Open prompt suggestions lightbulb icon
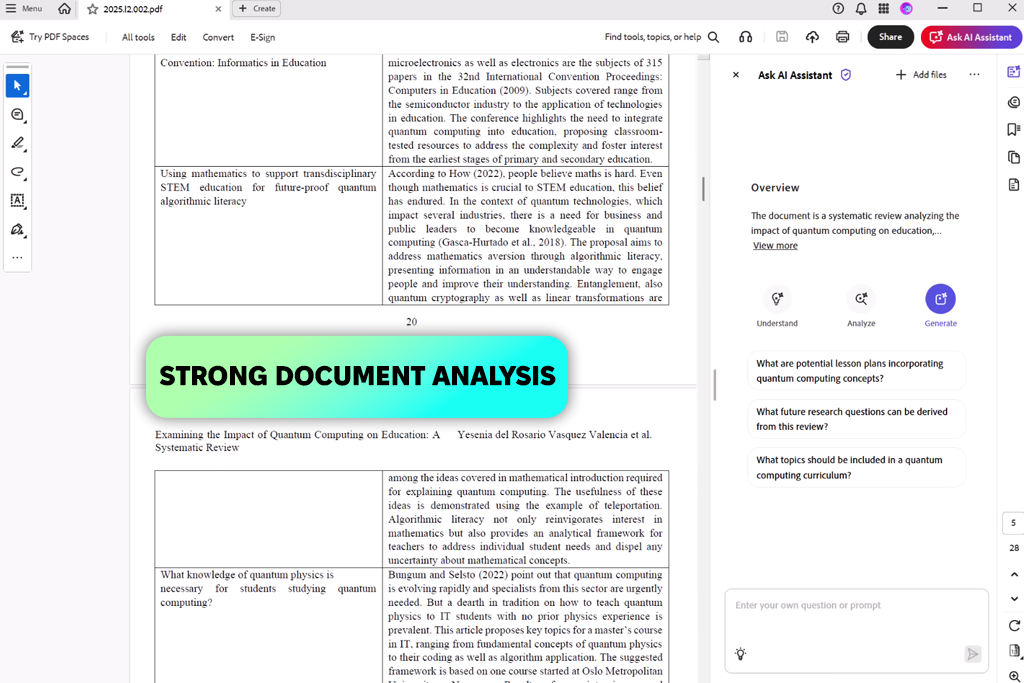This screenshot has height=683, width=1024. click(x=741, y=654)
